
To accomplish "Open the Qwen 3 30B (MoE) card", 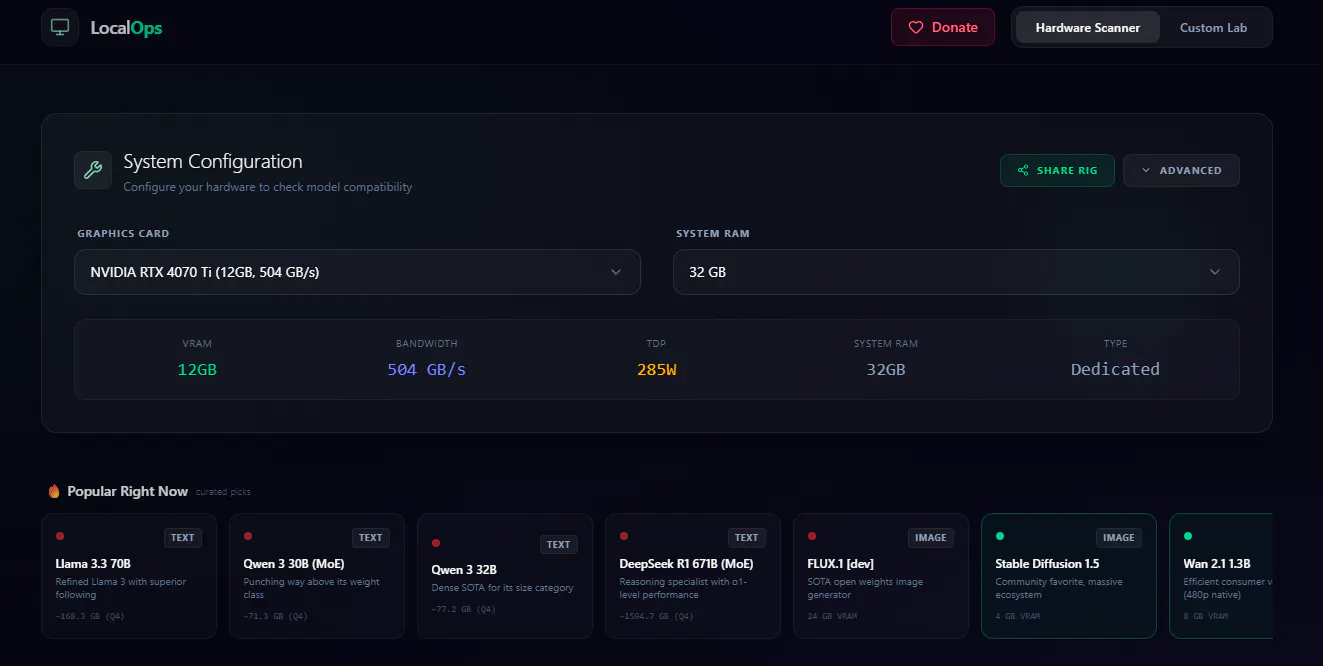I will [x=317, y=576].
